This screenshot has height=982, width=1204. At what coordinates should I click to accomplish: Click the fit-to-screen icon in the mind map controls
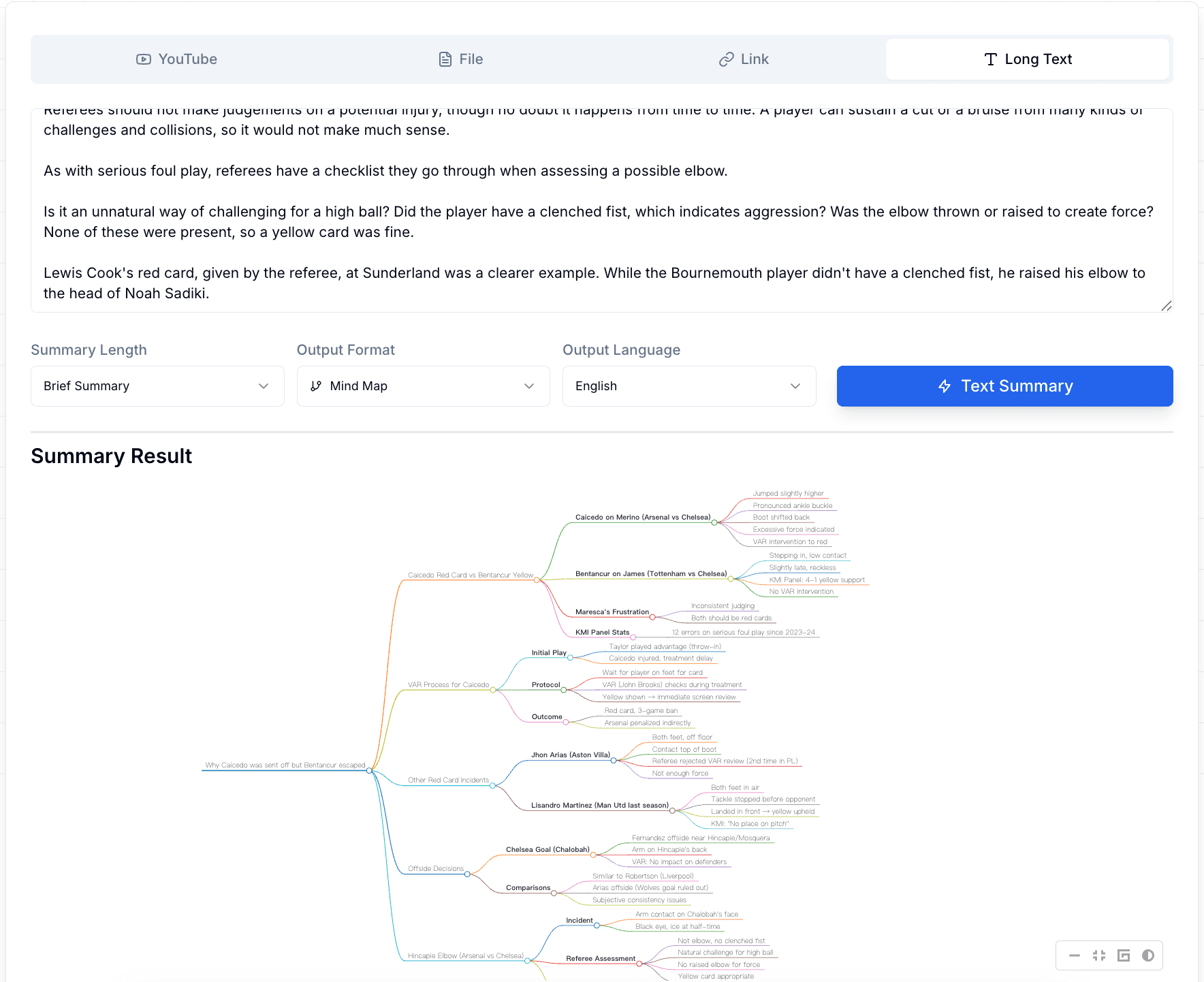point(1099,955)
